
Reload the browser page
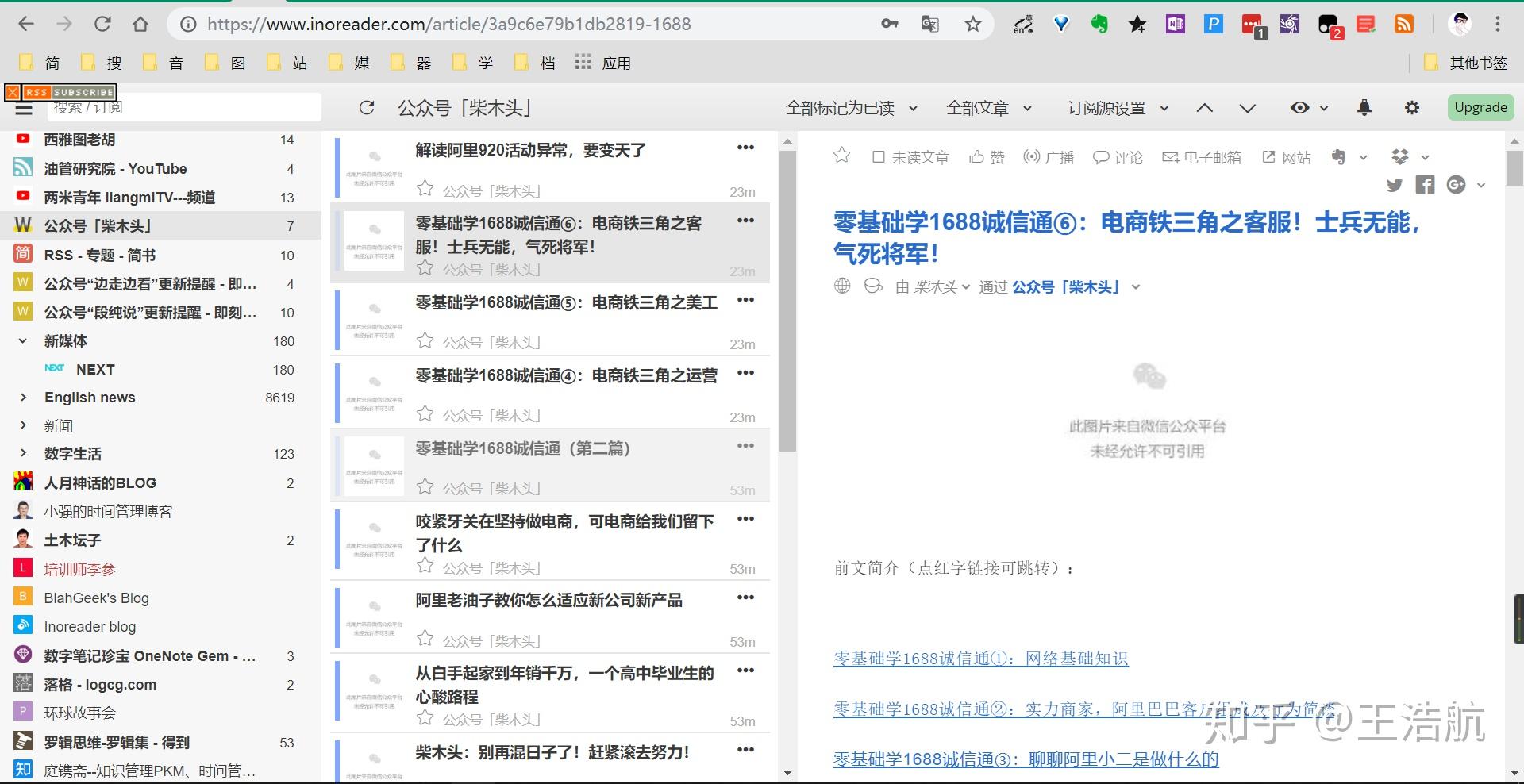102,24
